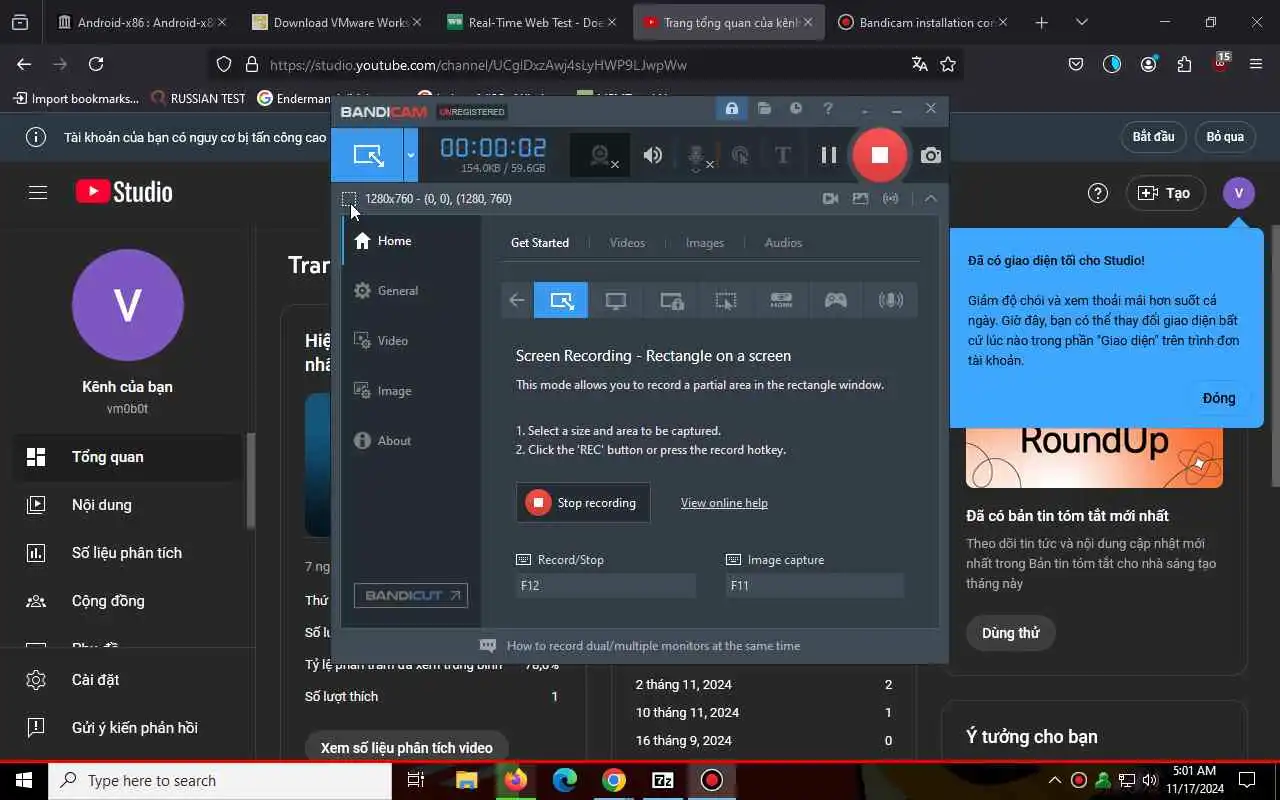Click Xem số liệu phân tích video button

[406, 748]
